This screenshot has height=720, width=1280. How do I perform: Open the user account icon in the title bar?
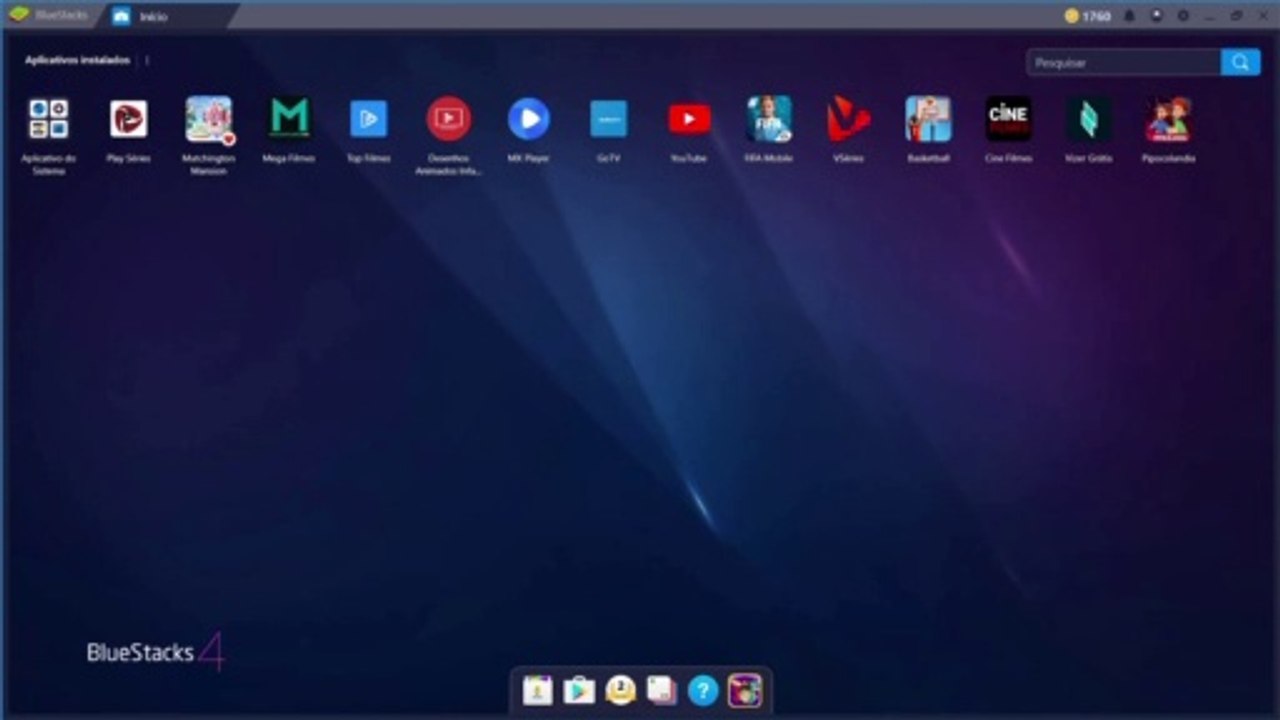pyautogui.click(x=1157, y=16)
